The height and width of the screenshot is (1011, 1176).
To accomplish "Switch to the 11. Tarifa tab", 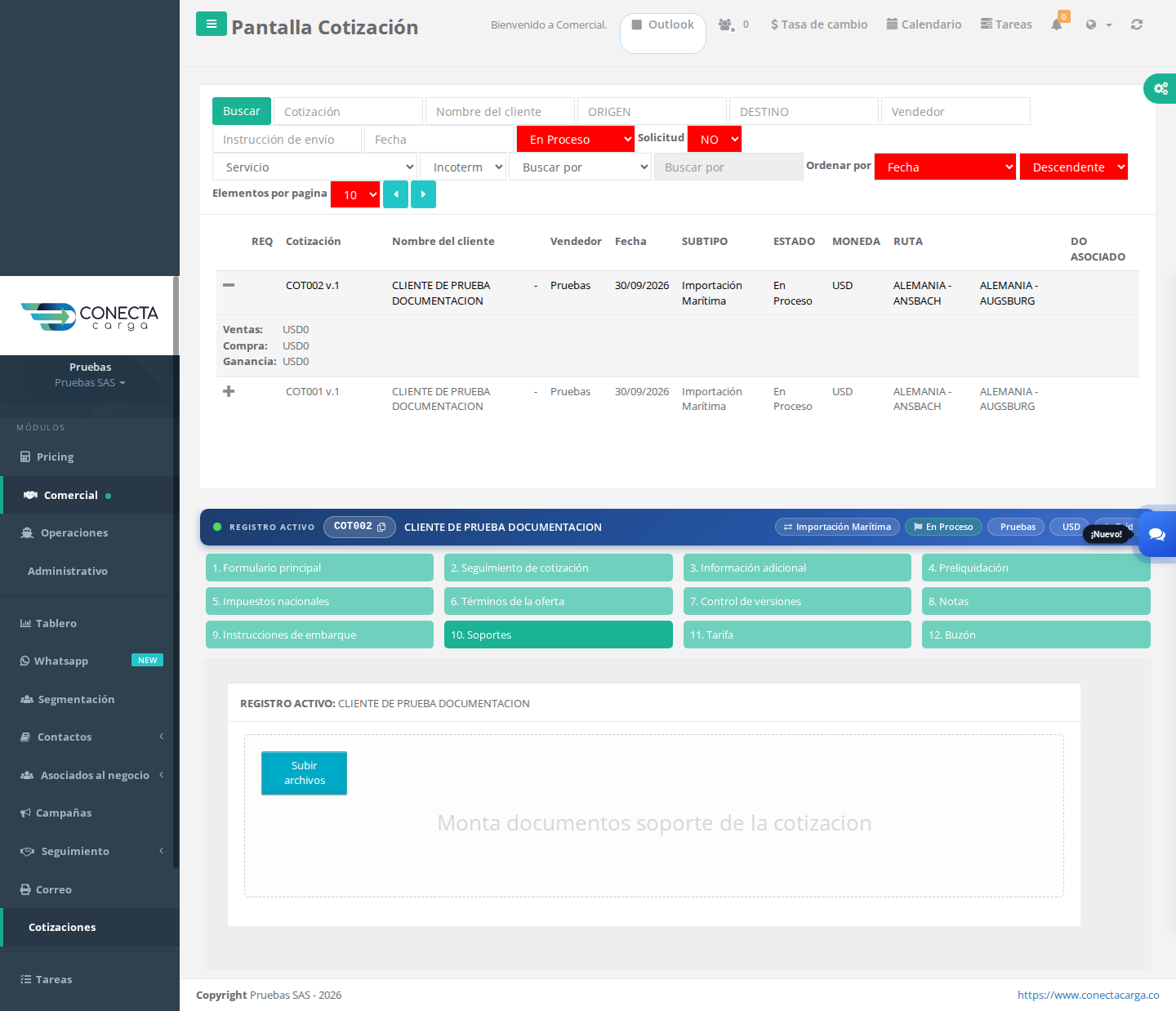I will pyautogui.click(x=797, y=635).
